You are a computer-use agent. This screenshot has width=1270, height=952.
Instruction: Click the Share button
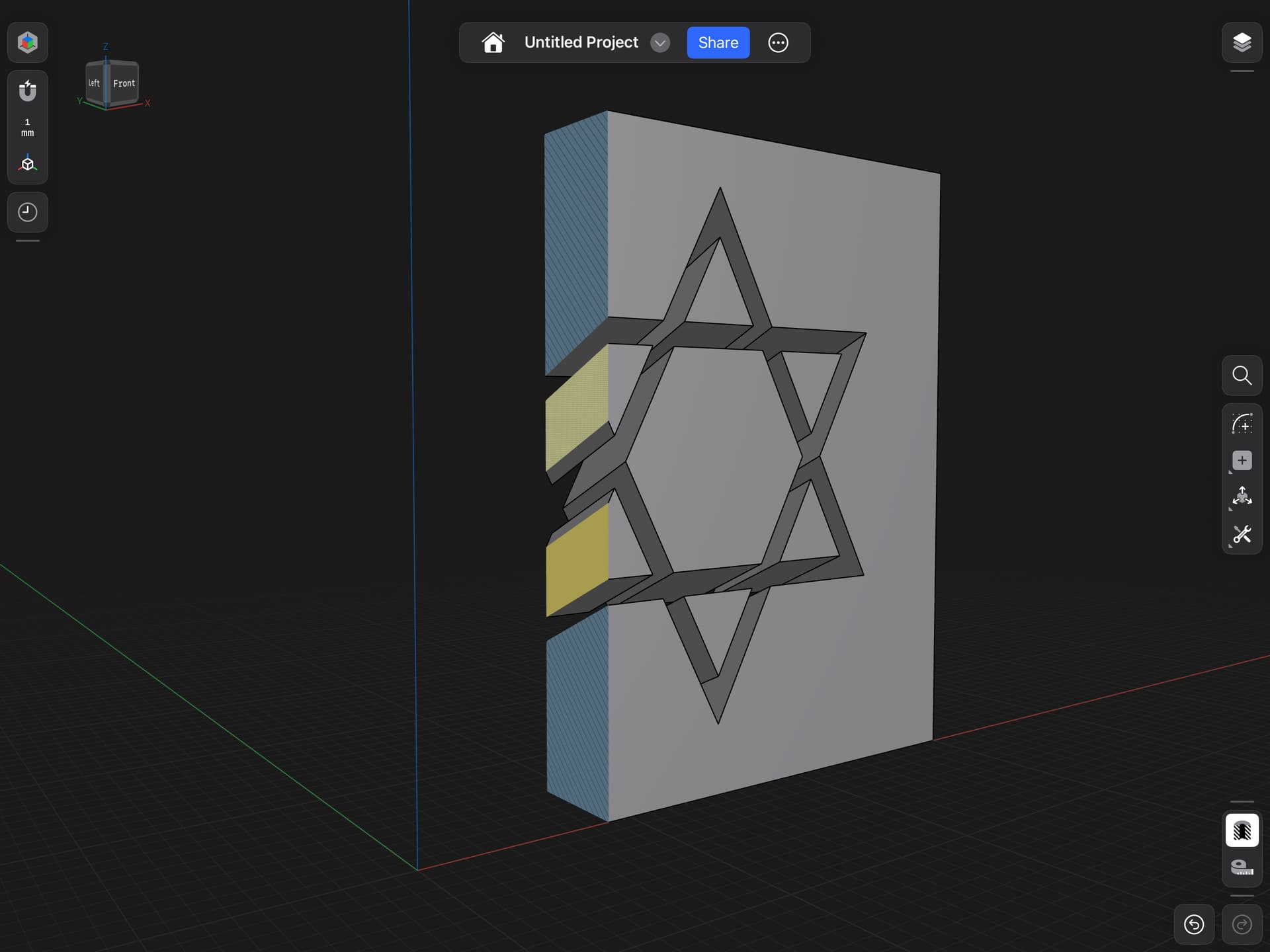718,42
